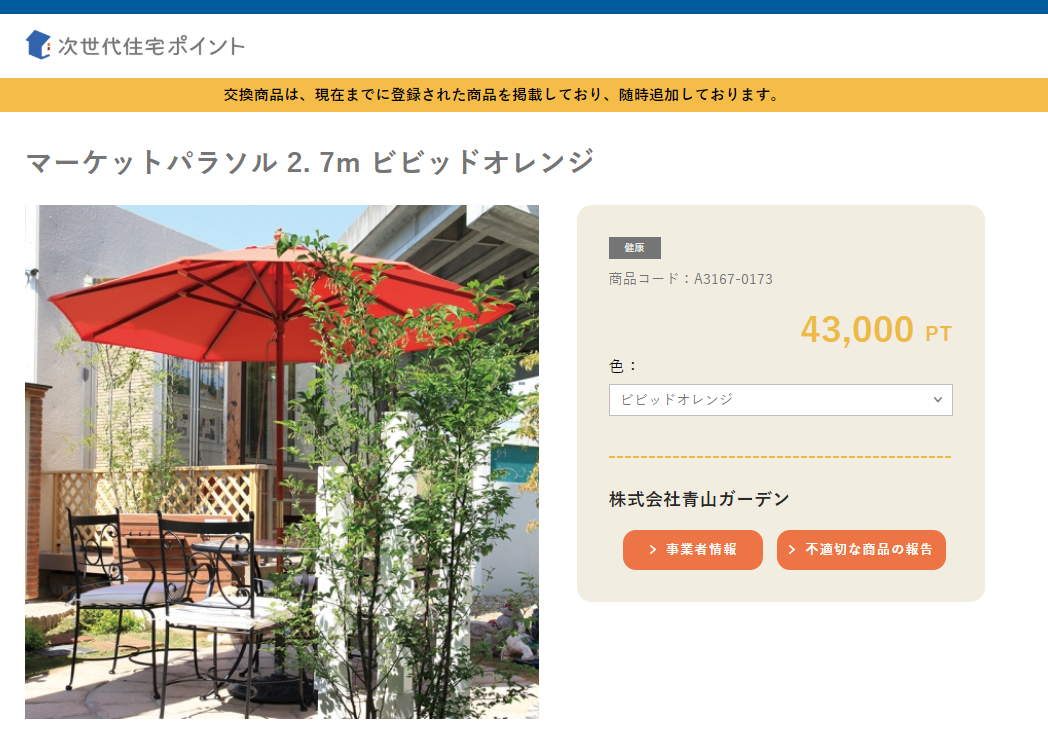The height and width of the screenshot is (730, 1048).
Task: Select the ビビッドオレンジ option text
Action: (x=677, y=400)
